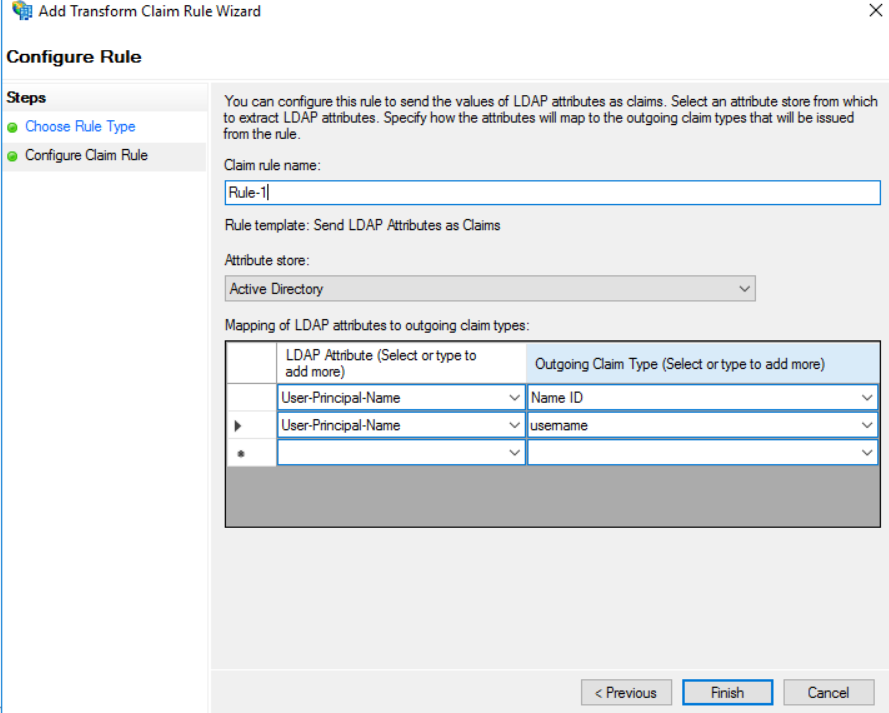Go to Choose Rule Type step
The image size is (889, 713).
[80, 127]
